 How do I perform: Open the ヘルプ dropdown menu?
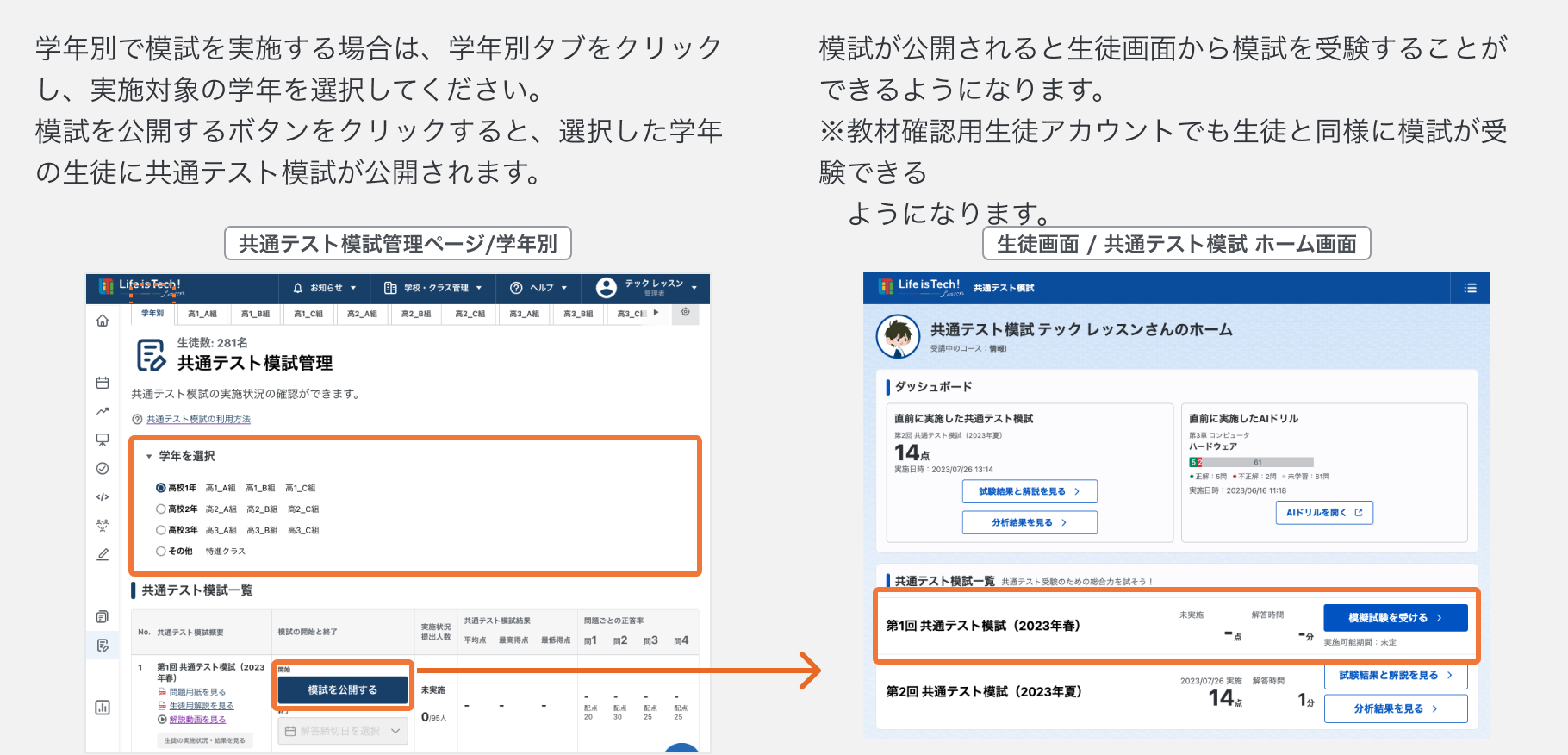539,288
